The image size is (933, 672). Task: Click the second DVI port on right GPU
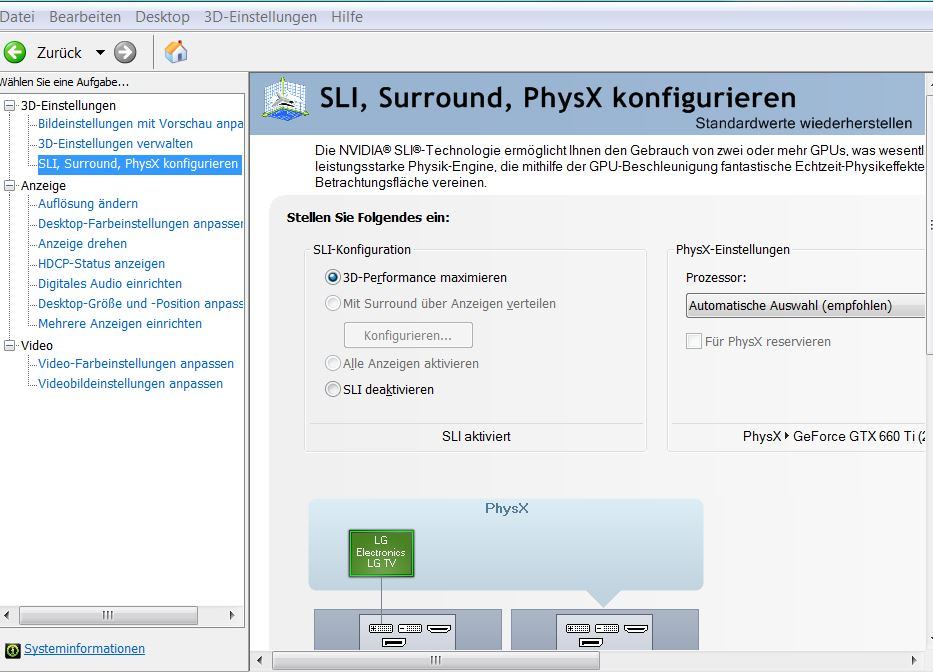607,629
